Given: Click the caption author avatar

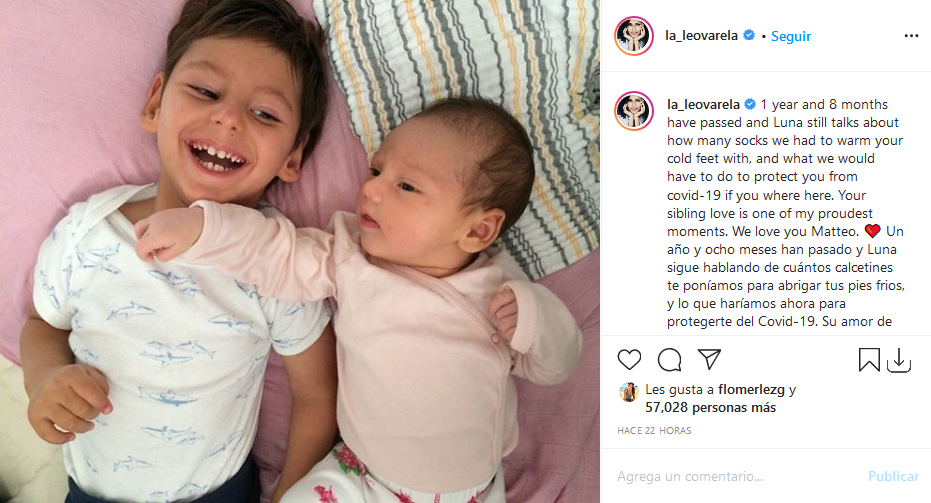Looking at the screenshot, I should (x=634, y=111).
